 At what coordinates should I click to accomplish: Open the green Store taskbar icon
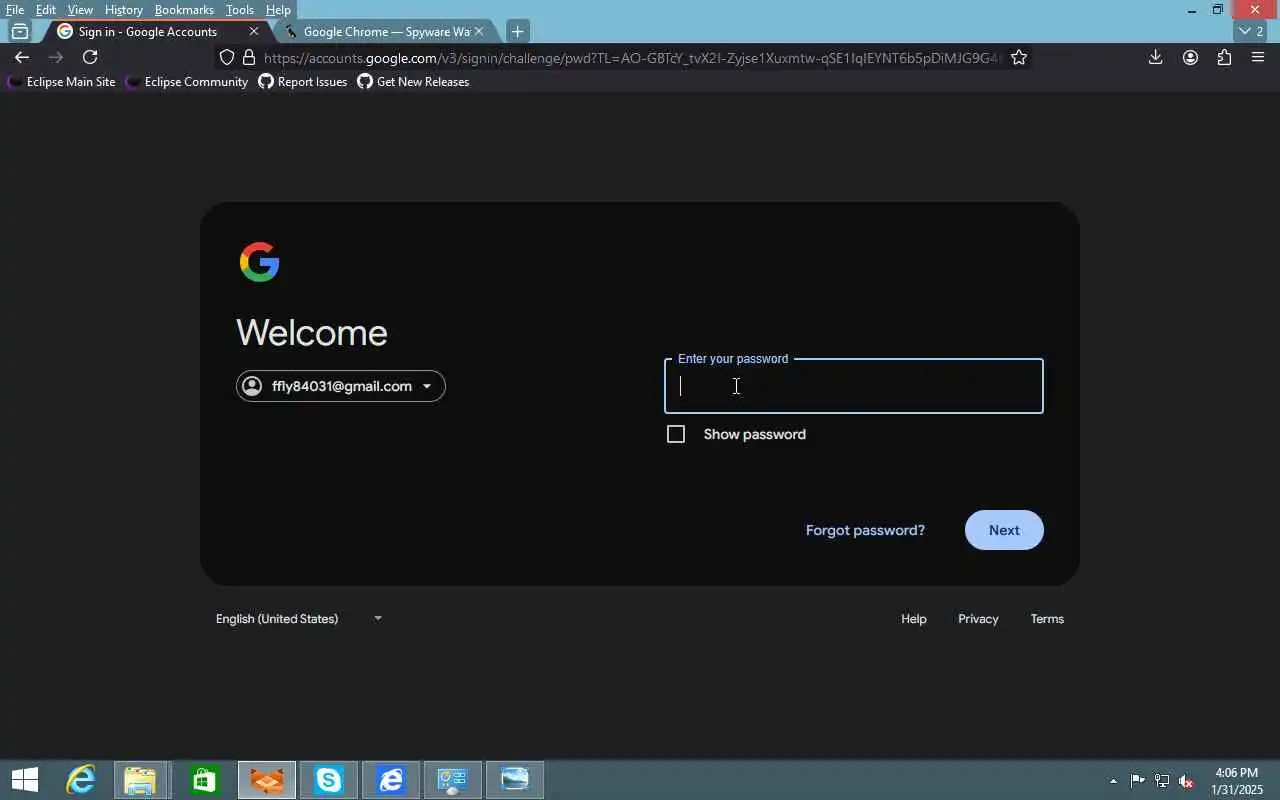[x=204, y=780]
